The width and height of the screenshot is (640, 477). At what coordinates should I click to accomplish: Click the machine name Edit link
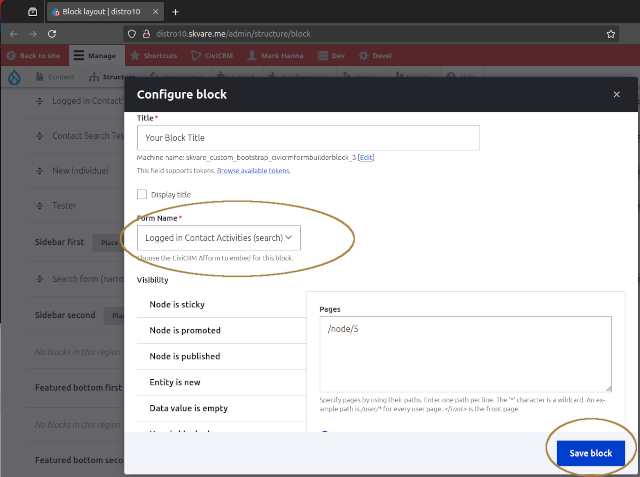pyautogui.click(x=366, y=158)
